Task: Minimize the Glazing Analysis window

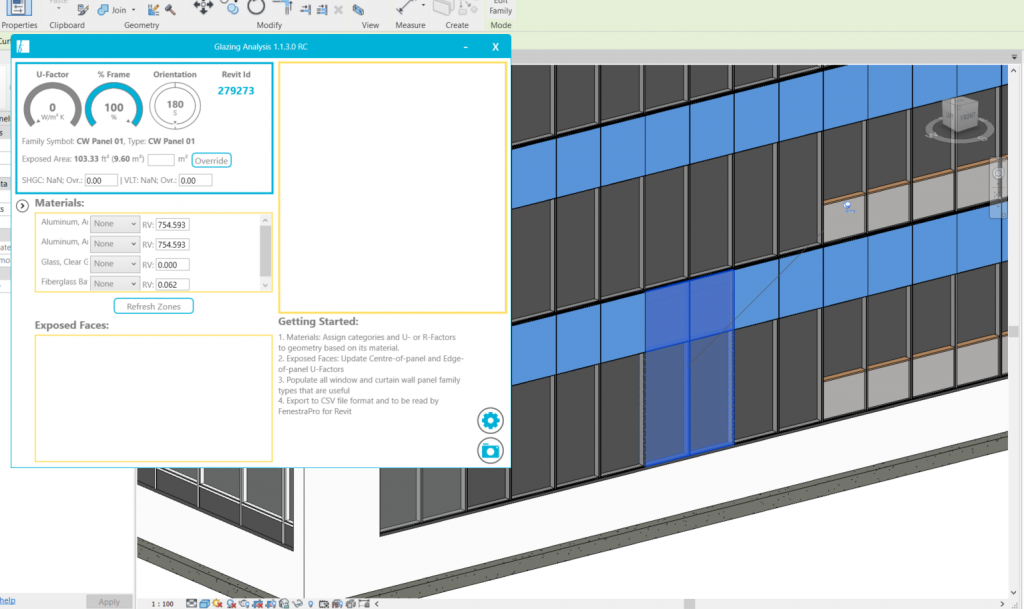Action: tap(466, 47)
